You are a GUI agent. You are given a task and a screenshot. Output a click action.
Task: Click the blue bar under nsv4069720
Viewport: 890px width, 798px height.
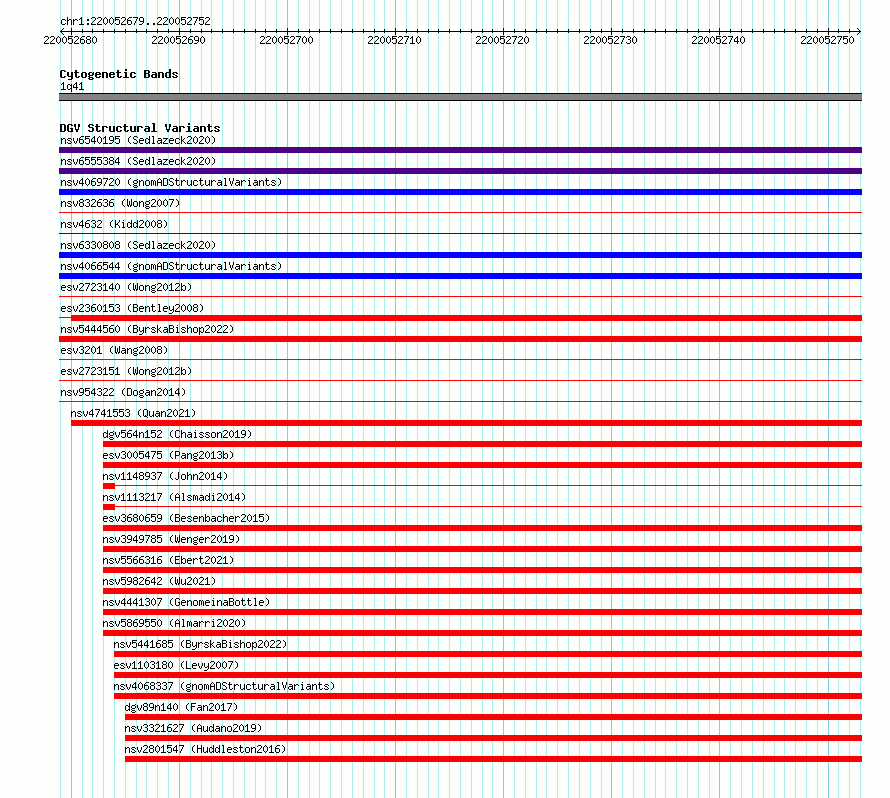pyautogui.click(x=460, y=192)
